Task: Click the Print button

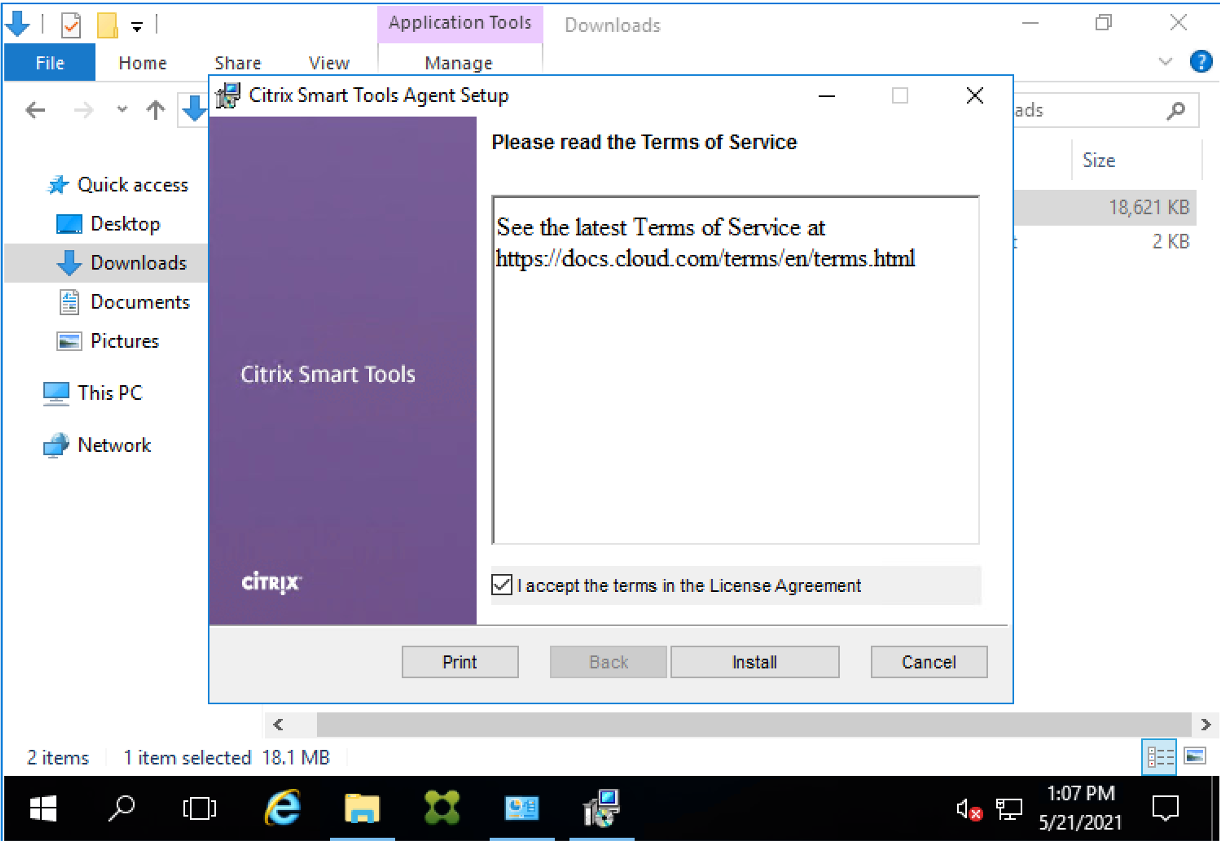Action: 460,662
